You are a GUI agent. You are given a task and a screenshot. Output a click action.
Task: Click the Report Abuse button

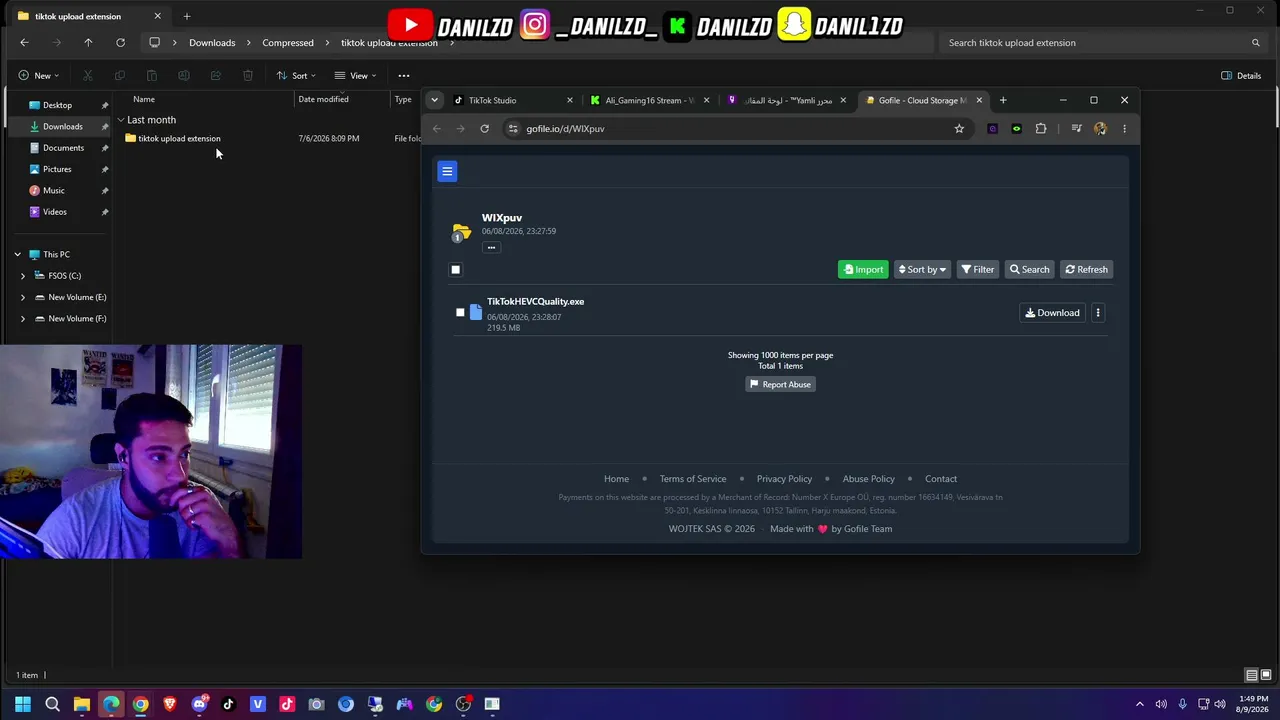coord(780,384)
